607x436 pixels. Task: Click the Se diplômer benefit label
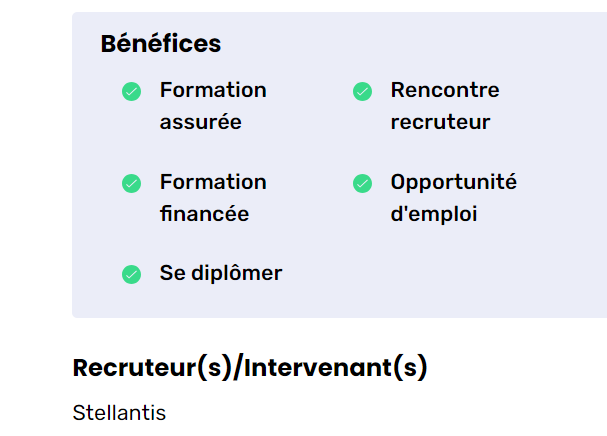pos(220,273)
